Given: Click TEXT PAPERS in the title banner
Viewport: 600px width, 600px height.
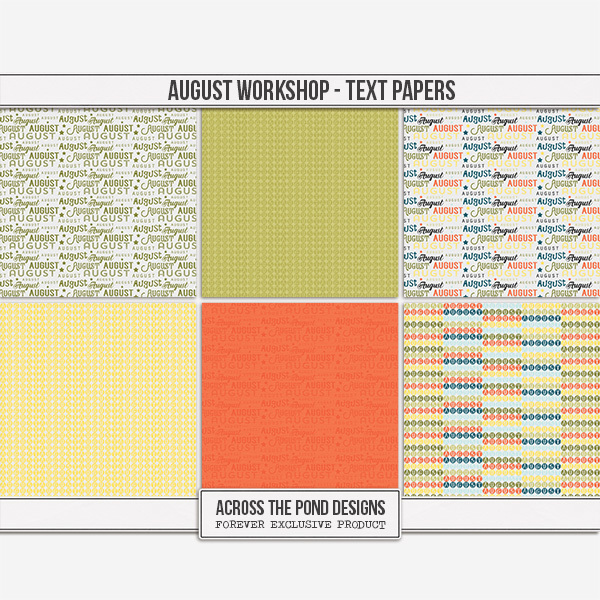Looking at the screenshot, I should 395,90.
